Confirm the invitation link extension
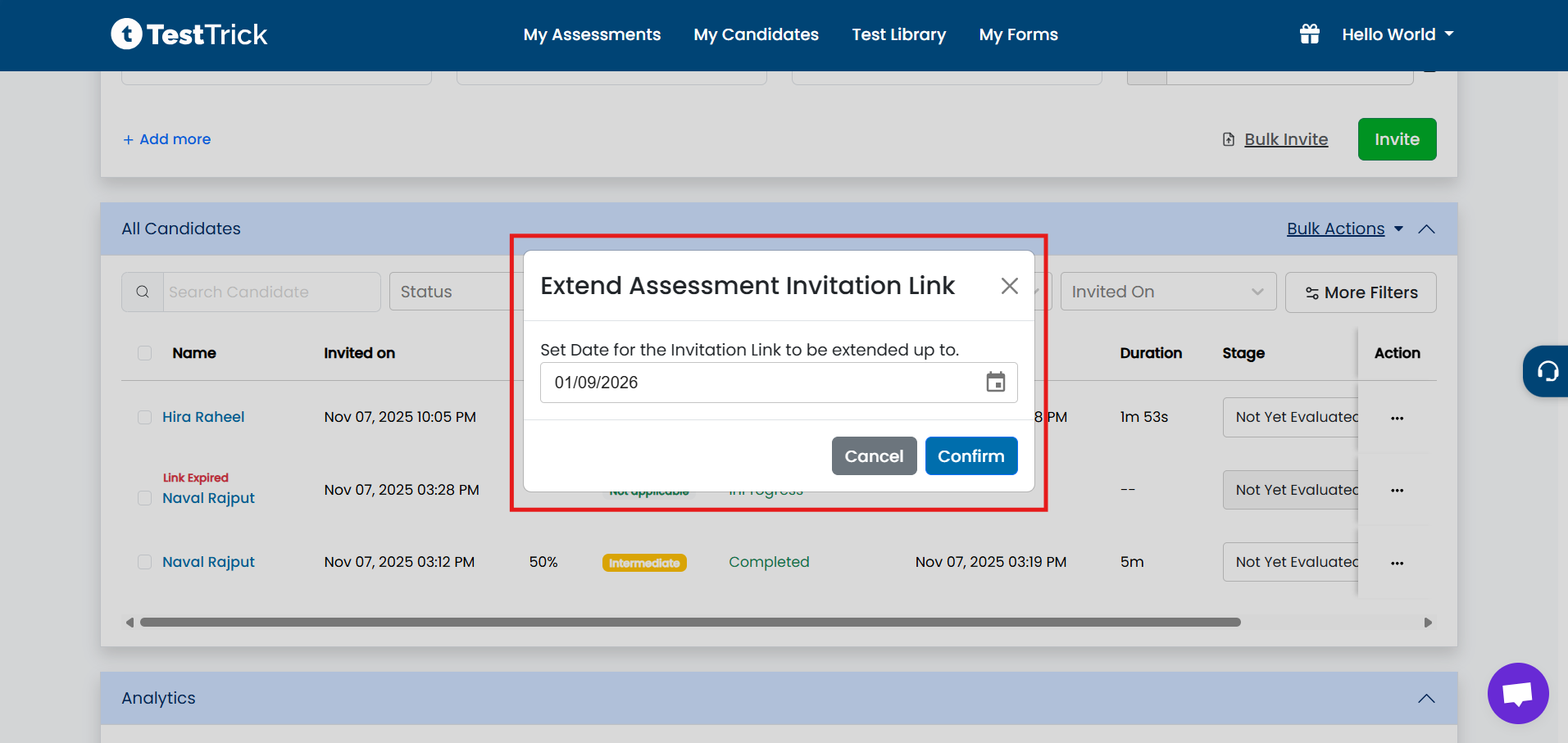 click(971, 455)
